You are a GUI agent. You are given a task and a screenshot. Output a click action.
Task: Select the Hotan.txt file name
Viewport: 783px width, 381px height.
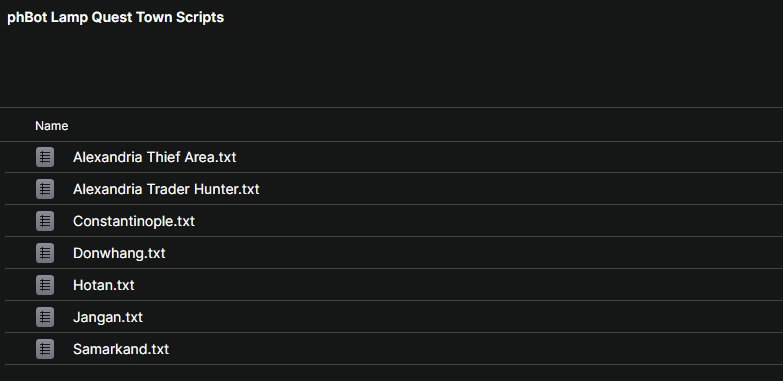point(103,285)
